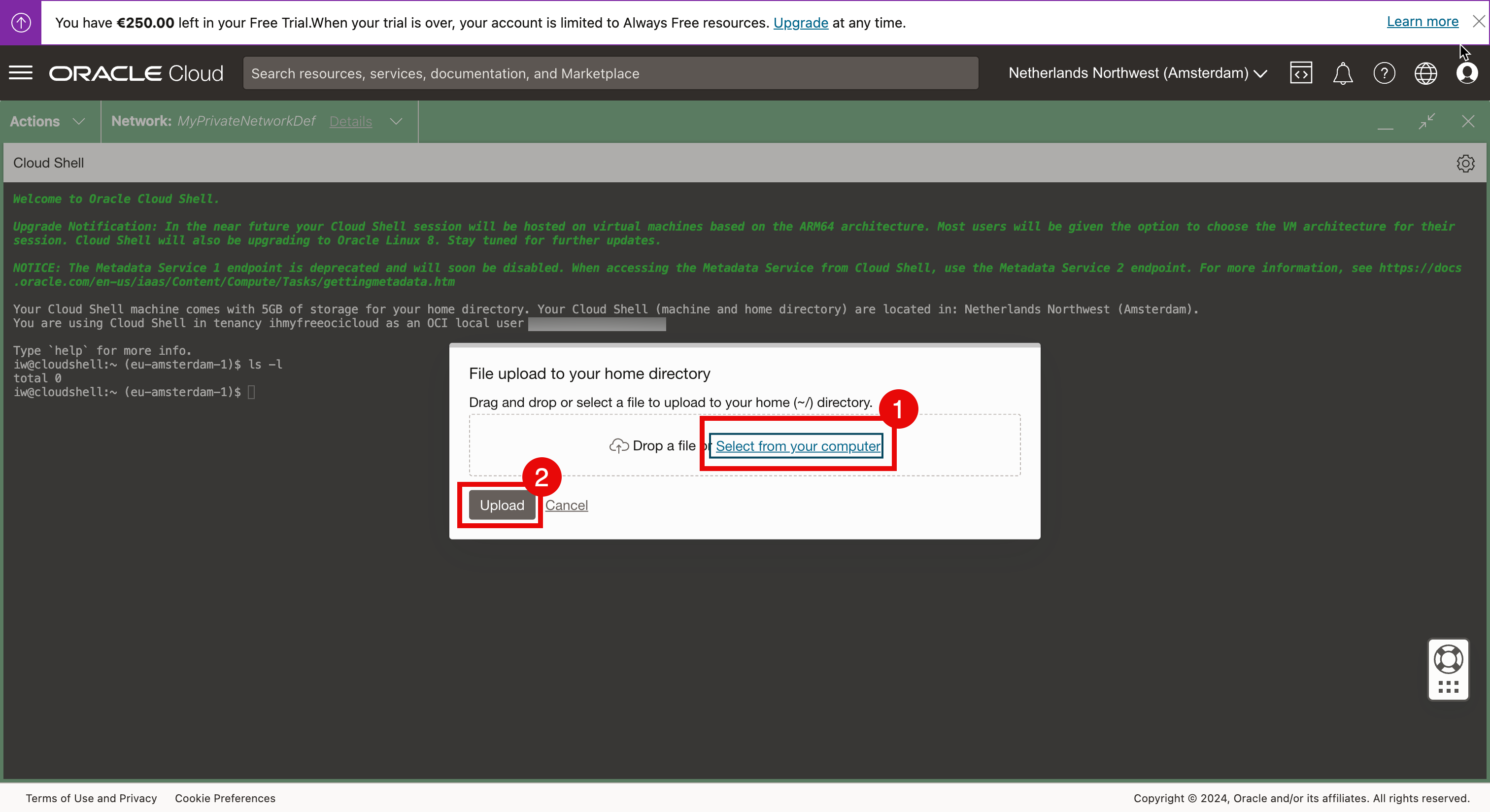This screenshot has height=812, width=1490.
Task: Open the hamburger navigation menu
Action: [x=21, y=73]
